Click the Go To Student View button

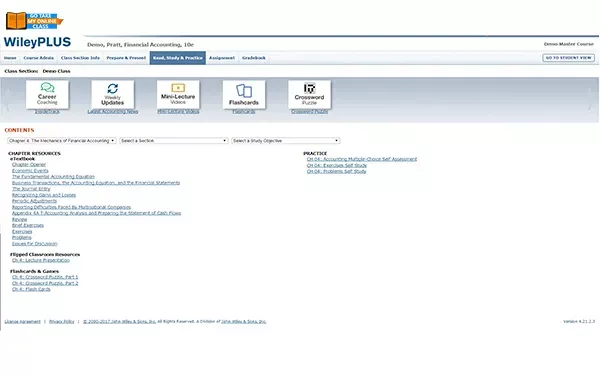pyautogui.click(x=568, y=58)
